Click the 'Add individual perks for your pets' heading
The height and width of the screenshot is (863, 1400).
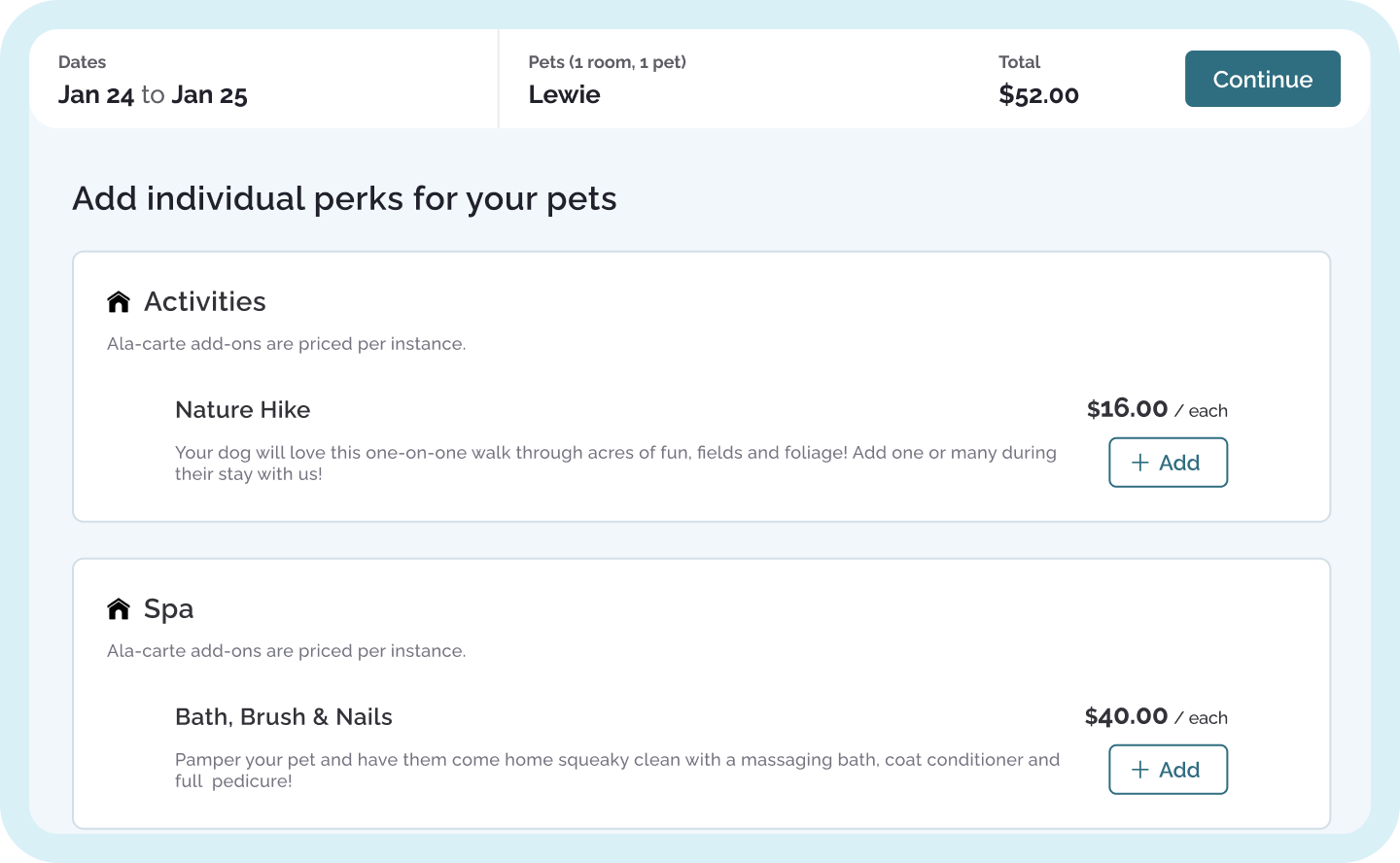tap(345, 199)
